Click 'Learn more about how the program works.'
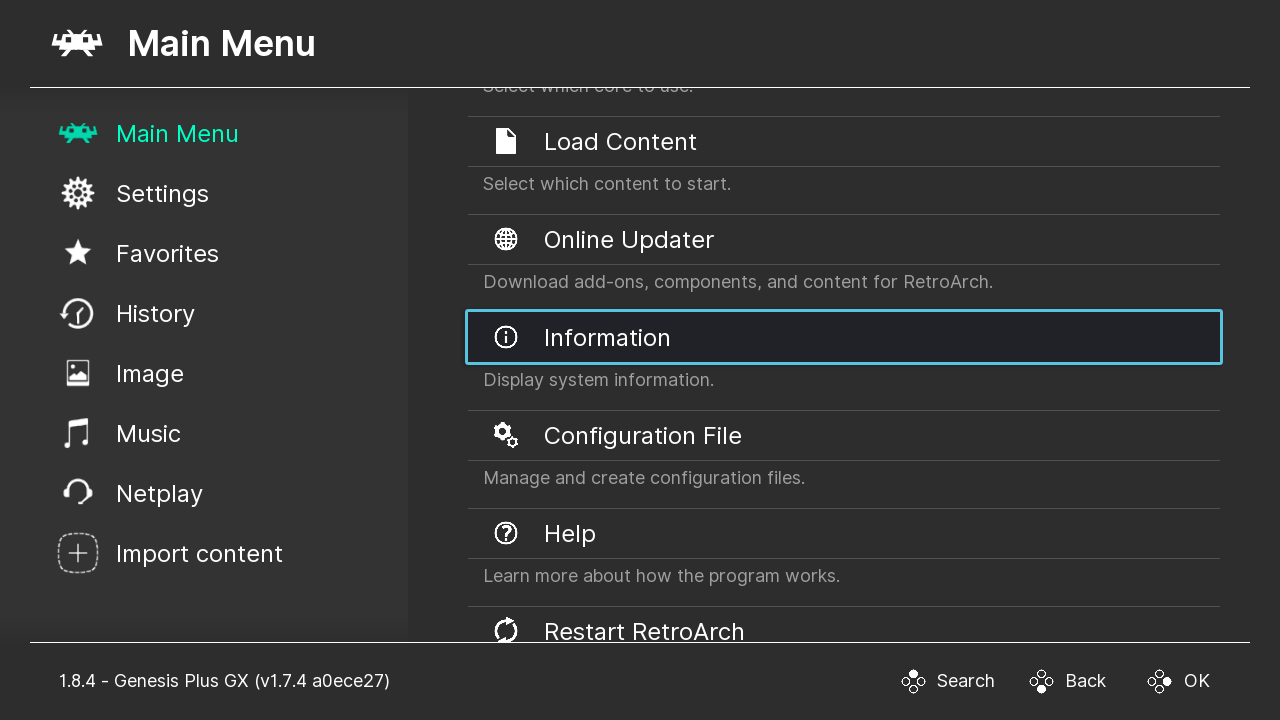Viewport: 1280px width, 720px height. click(662, 576)
